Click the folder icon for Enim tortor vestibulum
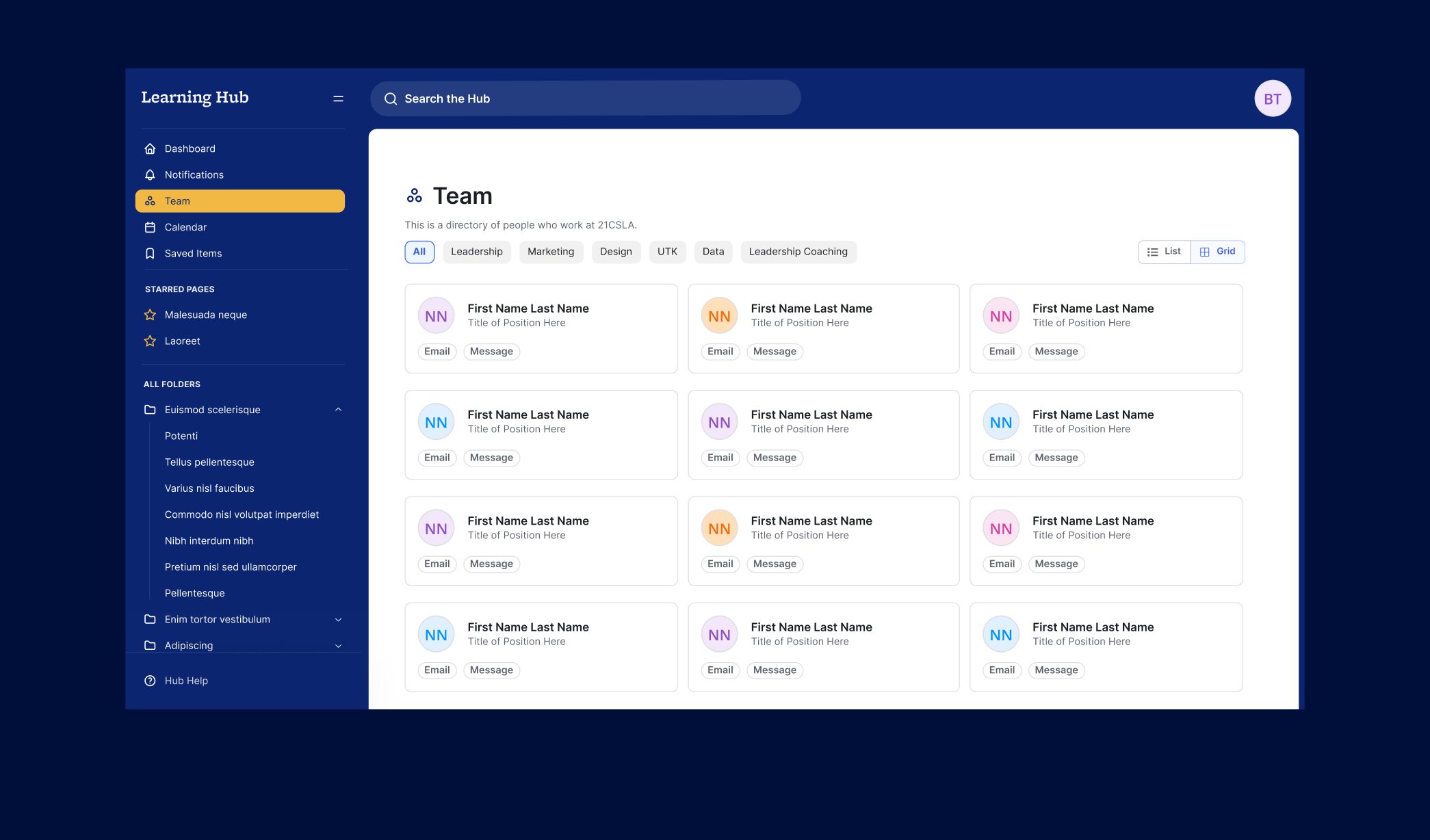 click(150, 619)
